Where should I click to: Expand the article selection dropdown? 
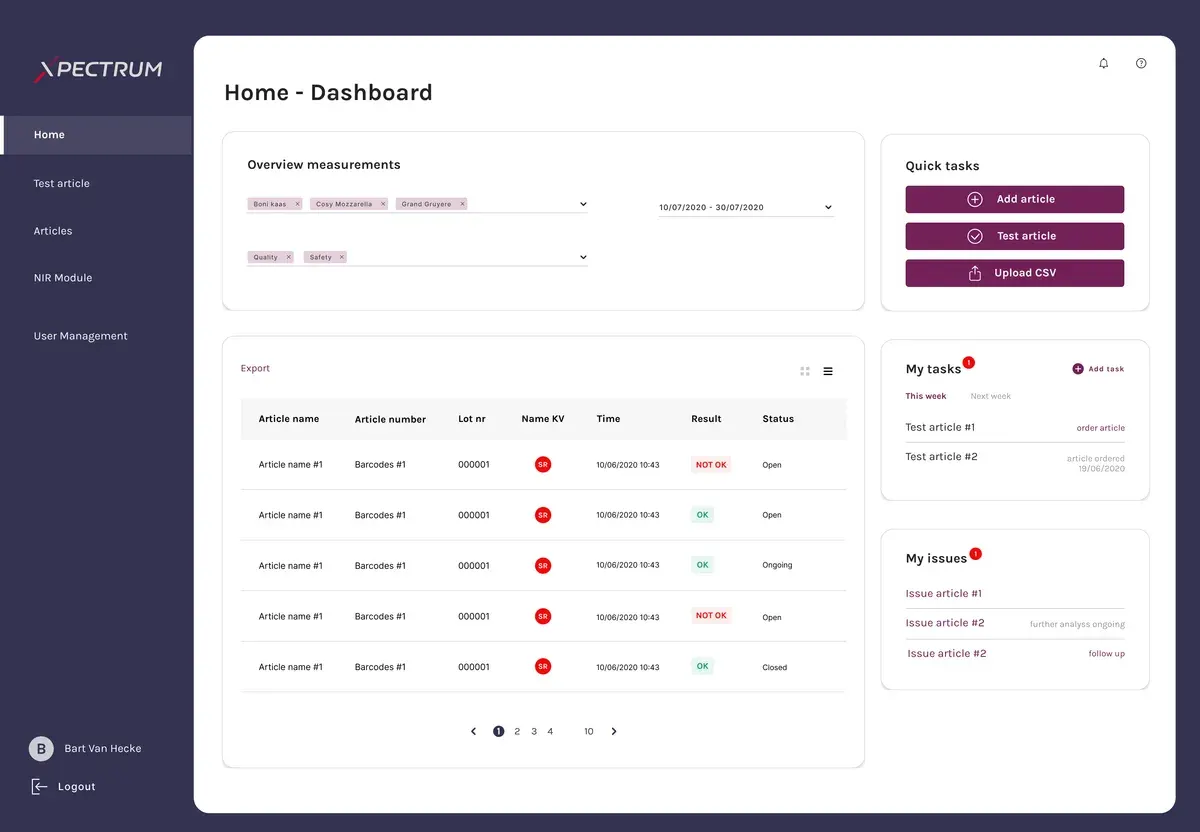583,204
